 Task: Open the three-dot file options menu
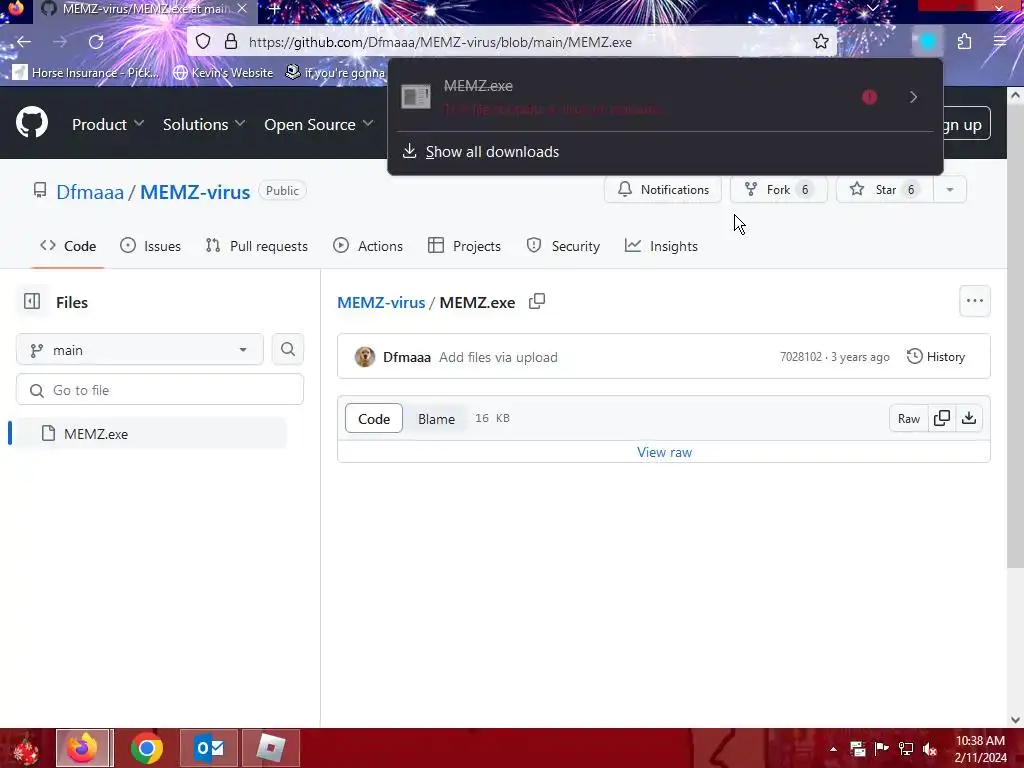[x=974, y=301]
